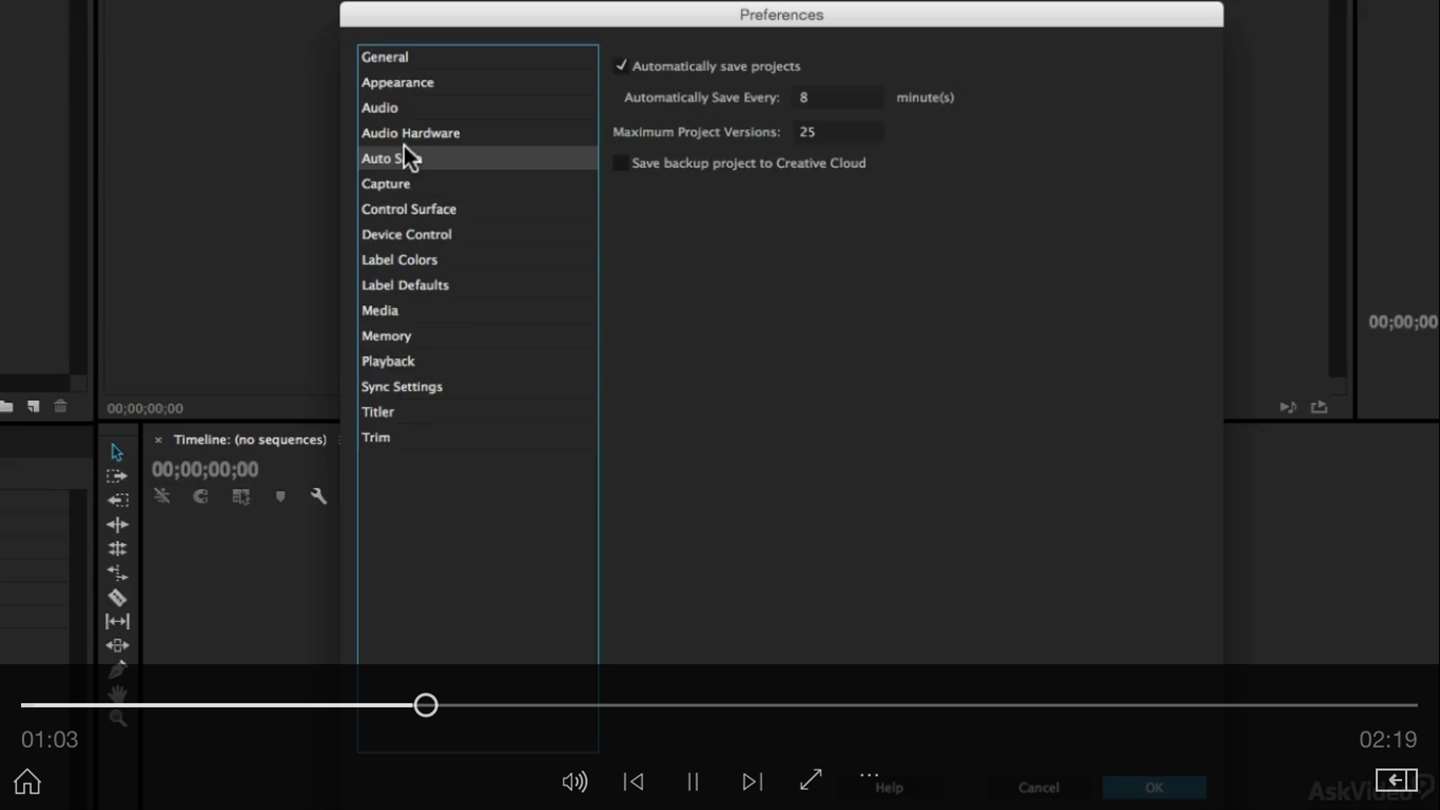Click OK in the Preferences dialog
The image size is (1440, 810).
coord(1154,788)
